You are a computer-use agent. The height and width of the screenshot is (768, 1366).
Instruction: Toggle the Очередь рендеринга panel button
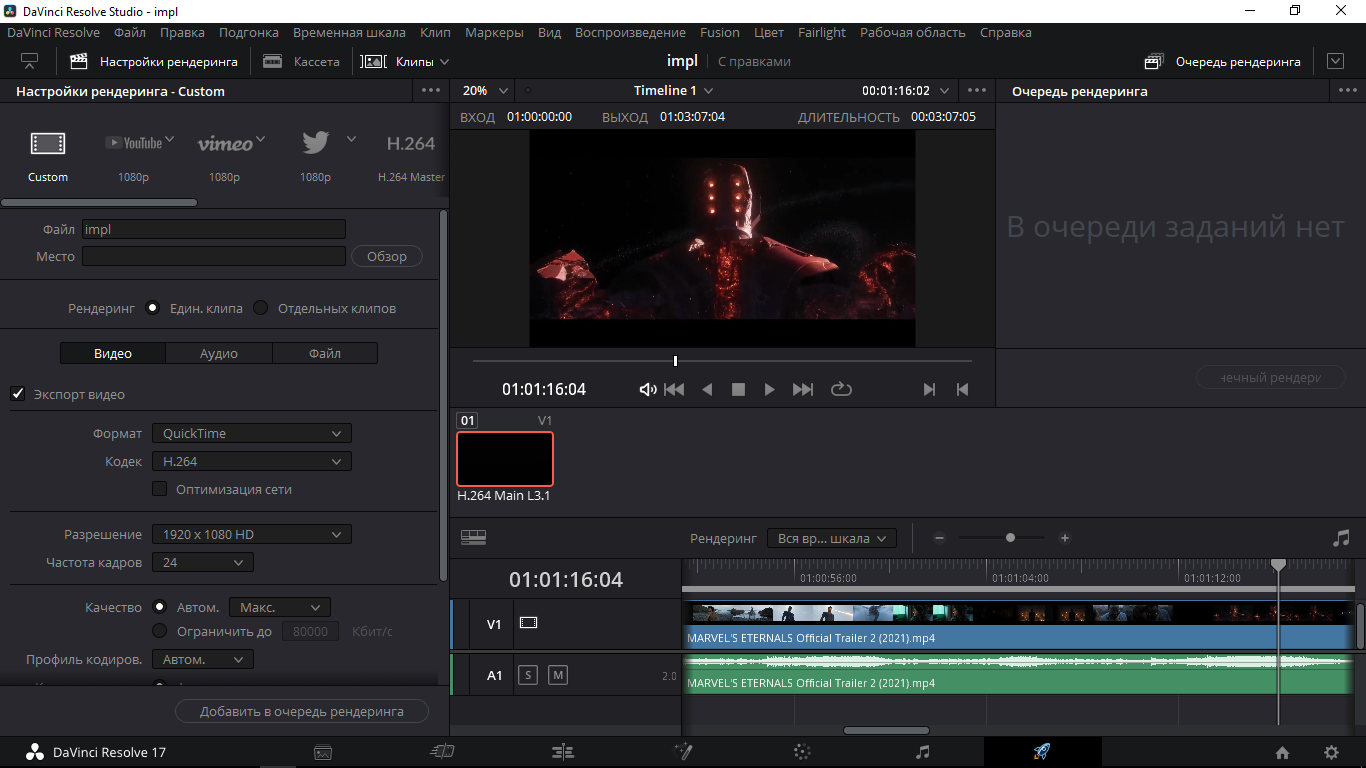click(1223, 61)
